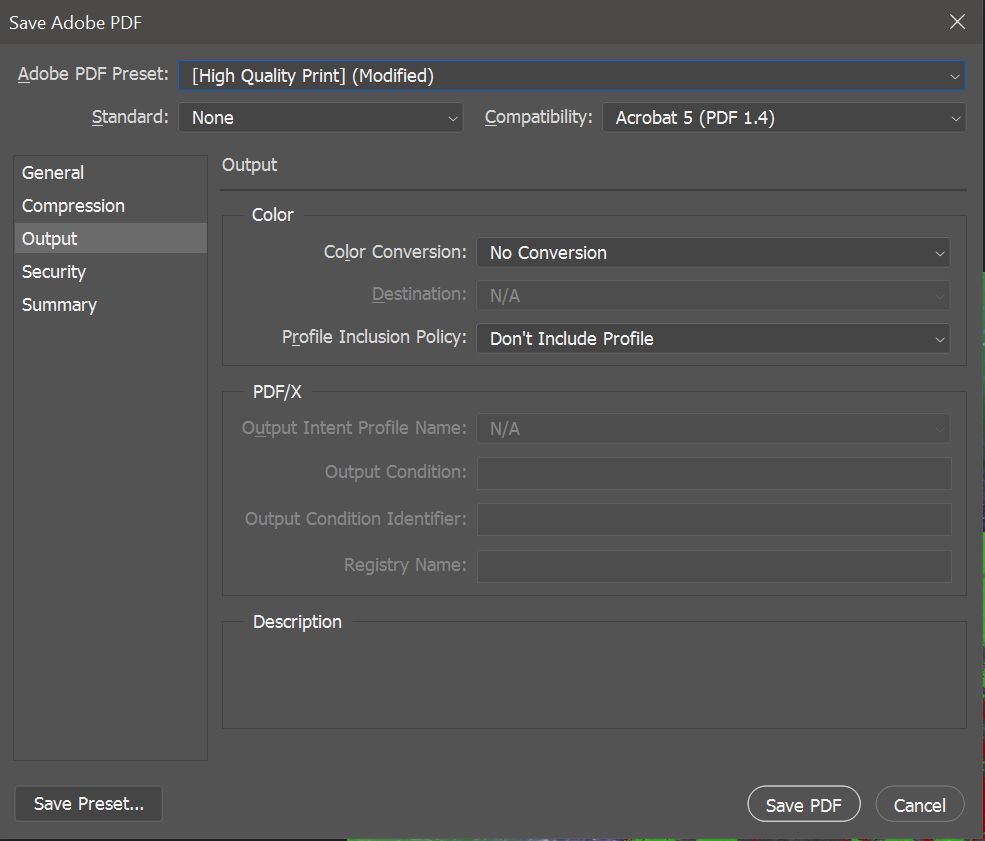
Task: Open the Compatibility dropdown showing Acrobat 5
Action: [783, 117]
